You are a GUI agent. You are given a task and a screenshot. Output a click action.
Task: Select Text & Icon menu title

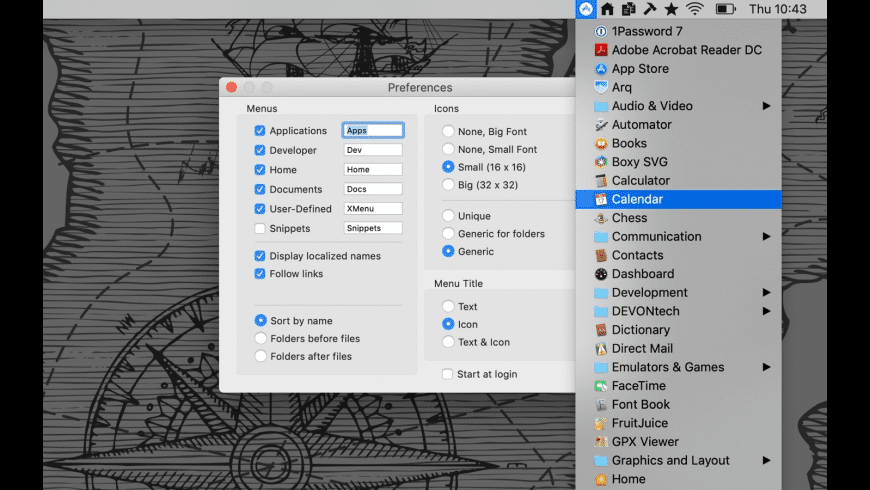point(448,342)
